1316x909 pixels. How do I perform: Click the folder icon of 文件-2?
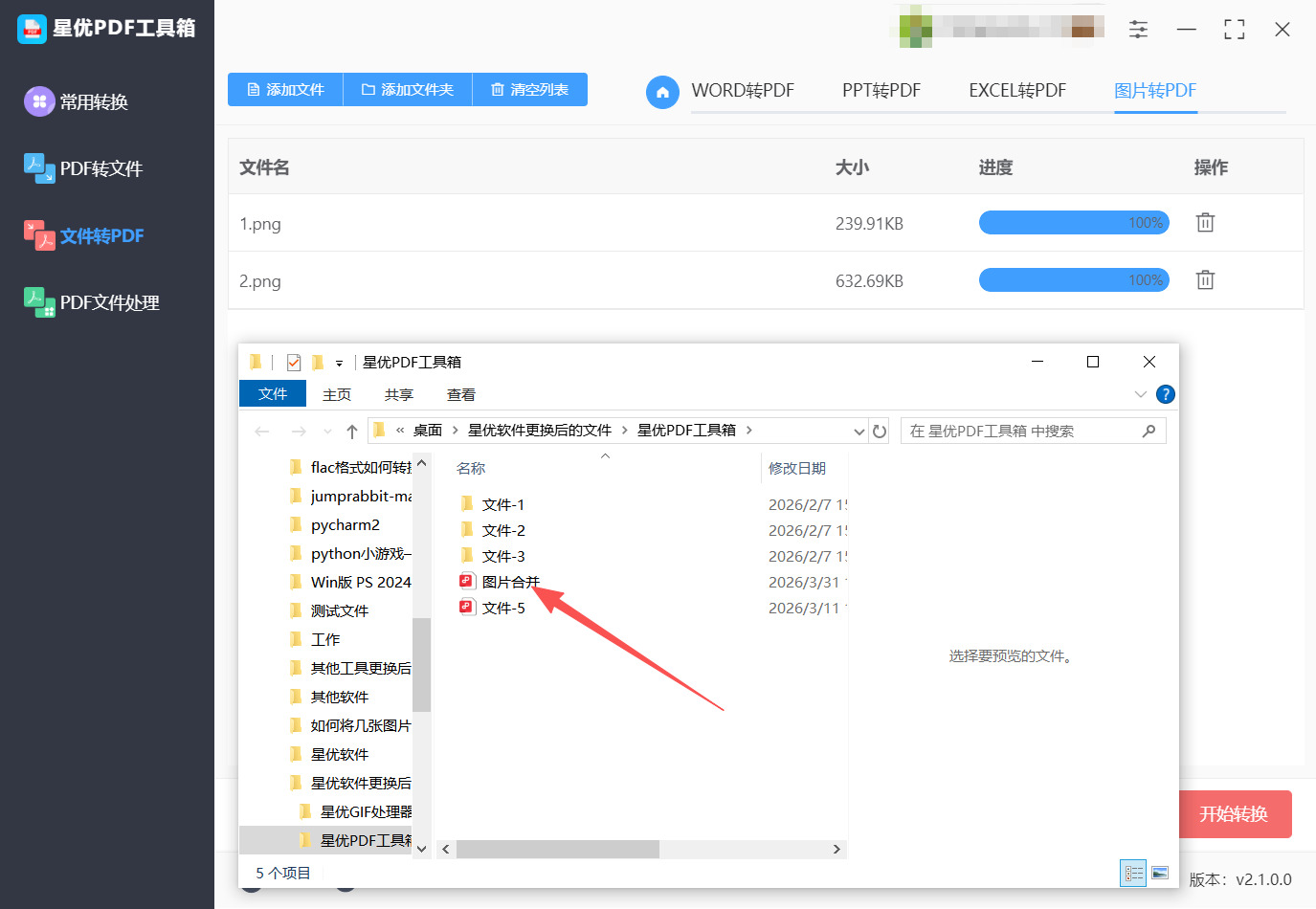pos(467,529)
